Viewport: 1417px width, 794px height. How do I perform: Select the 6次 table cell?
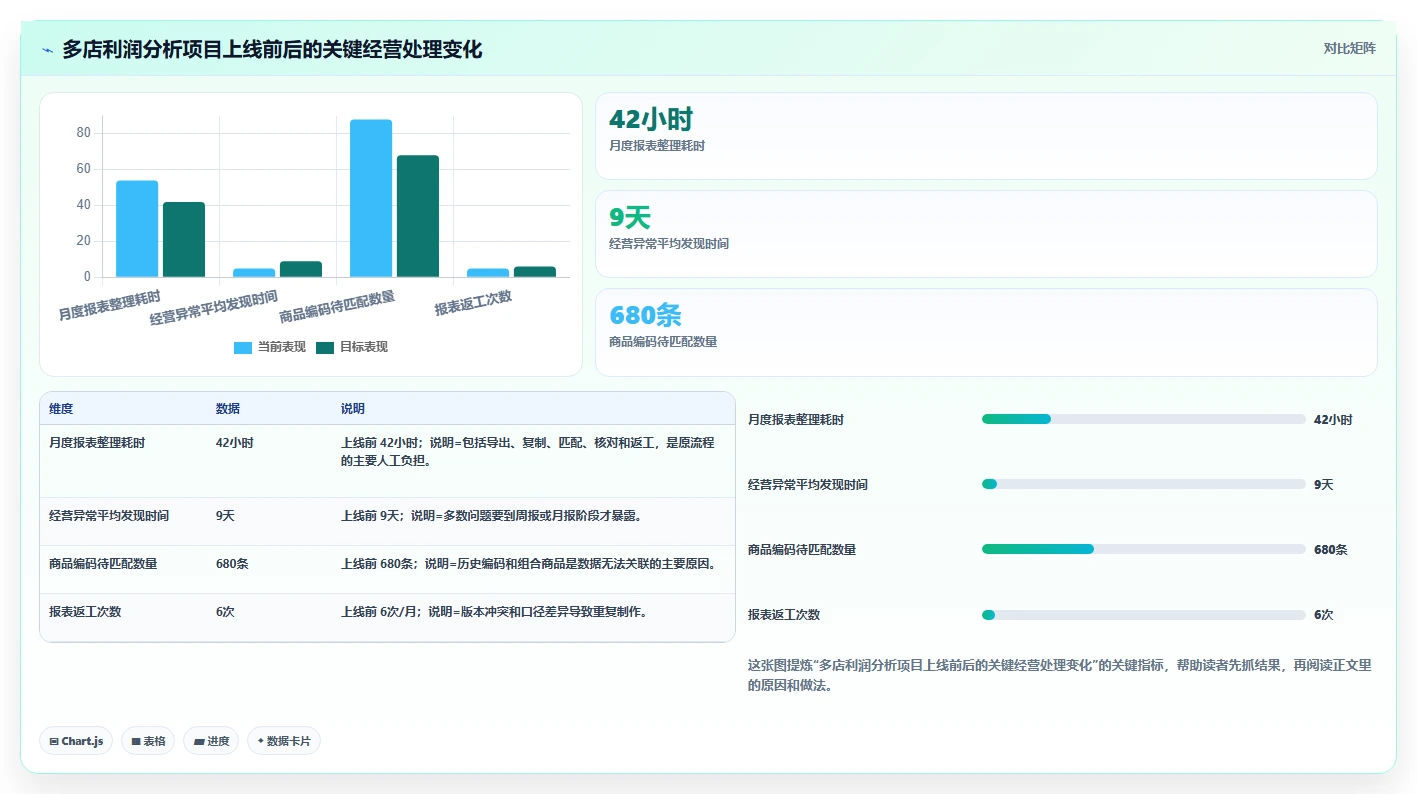(x=225, y=612)
